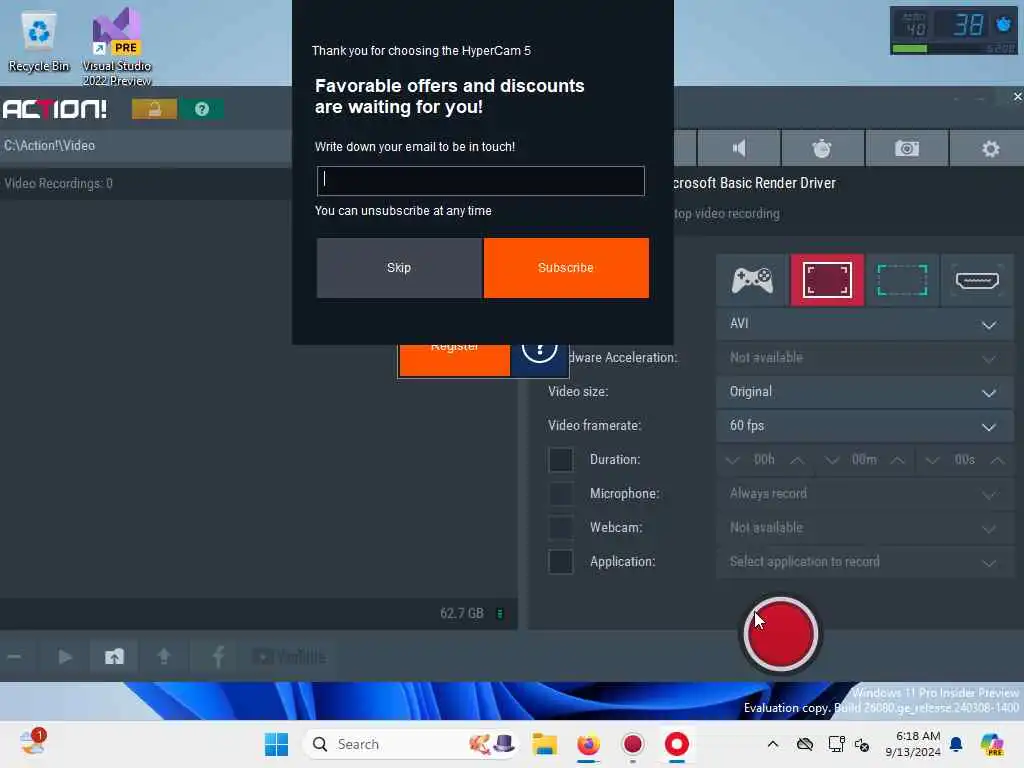Image resolution: width=1024 pixels, height=768 pixels.
Task: Click the YouTube upload button
Action: click(288, 657)
